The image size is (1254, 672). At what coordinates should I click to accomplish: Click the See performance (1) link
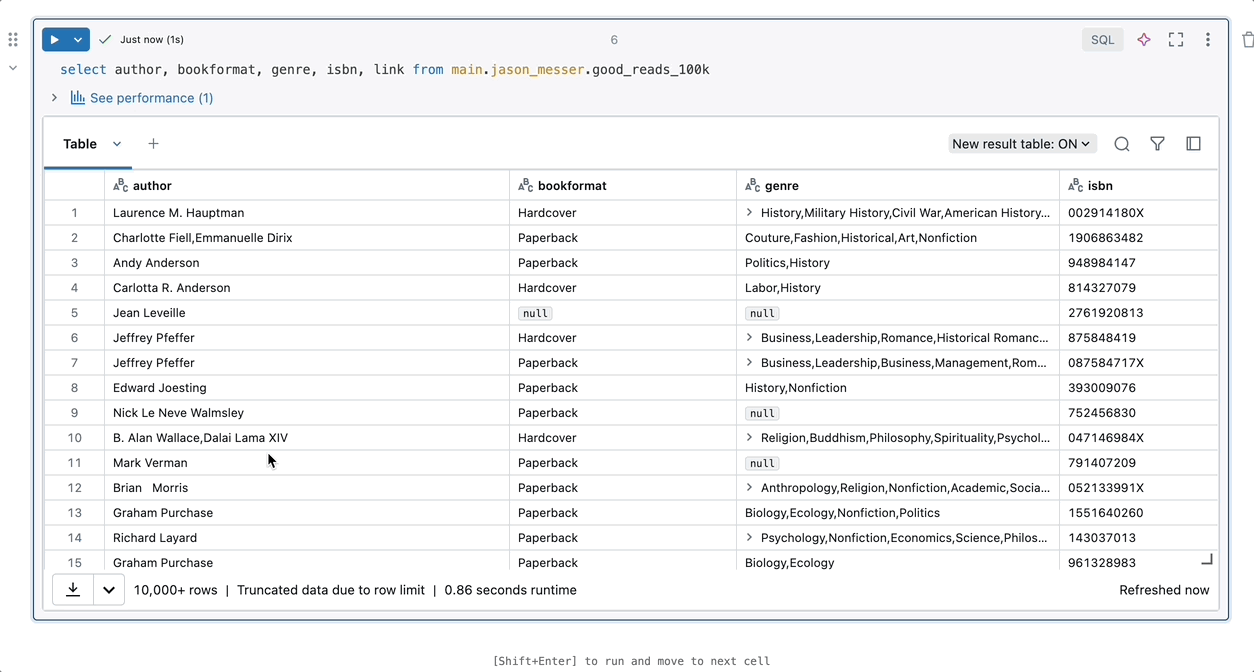(x=150, y=98)
